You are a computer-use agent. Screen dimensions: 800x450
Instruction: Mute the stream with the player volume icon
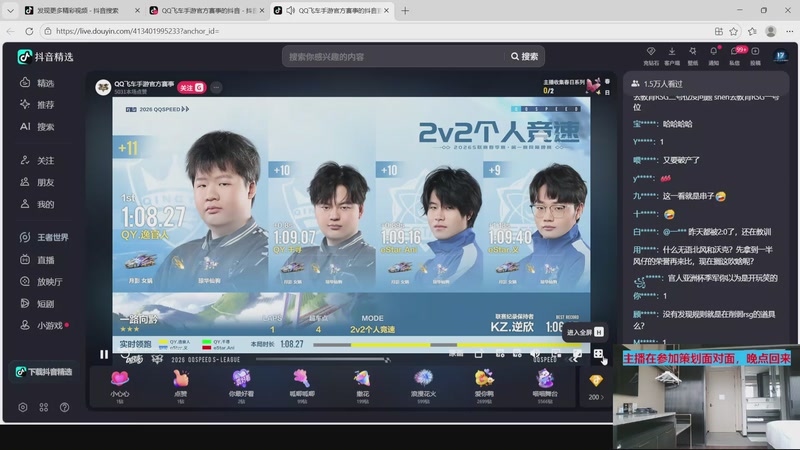tap(535, 354)
